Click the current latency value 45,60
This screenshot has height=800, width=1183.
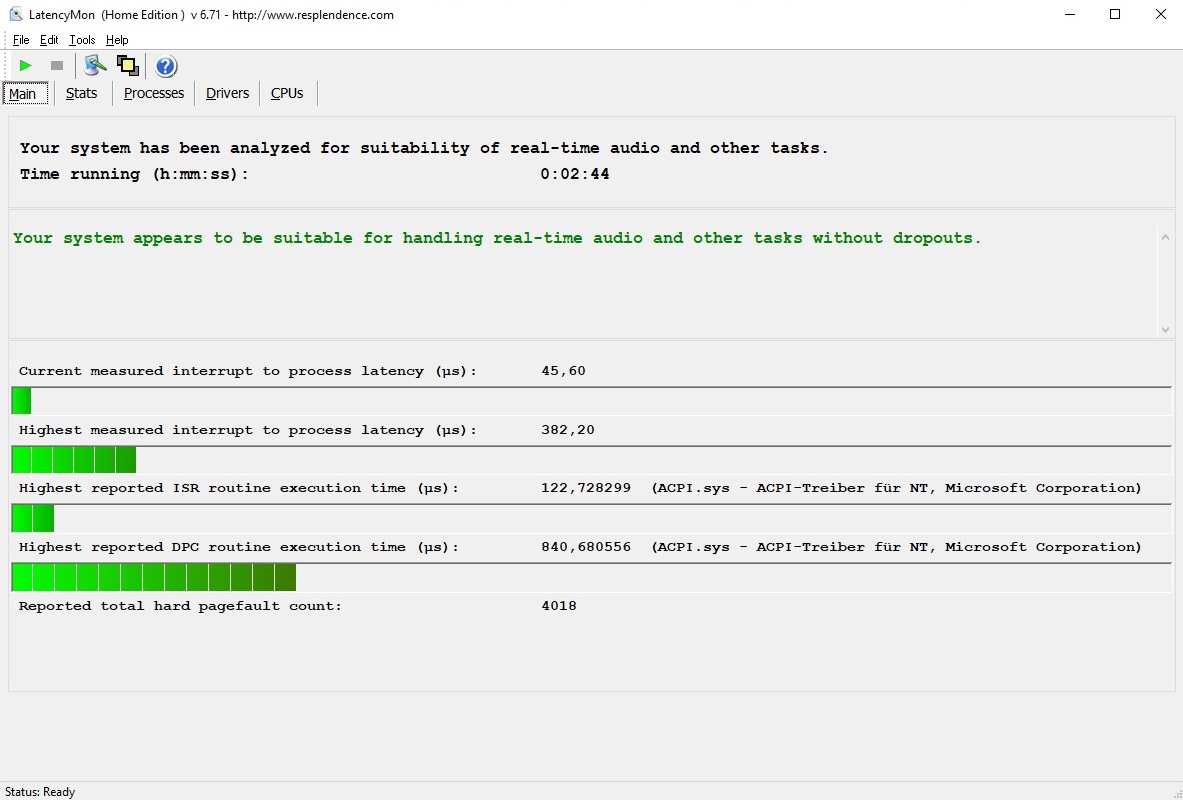pyautogui.click(x=564, y=371)
